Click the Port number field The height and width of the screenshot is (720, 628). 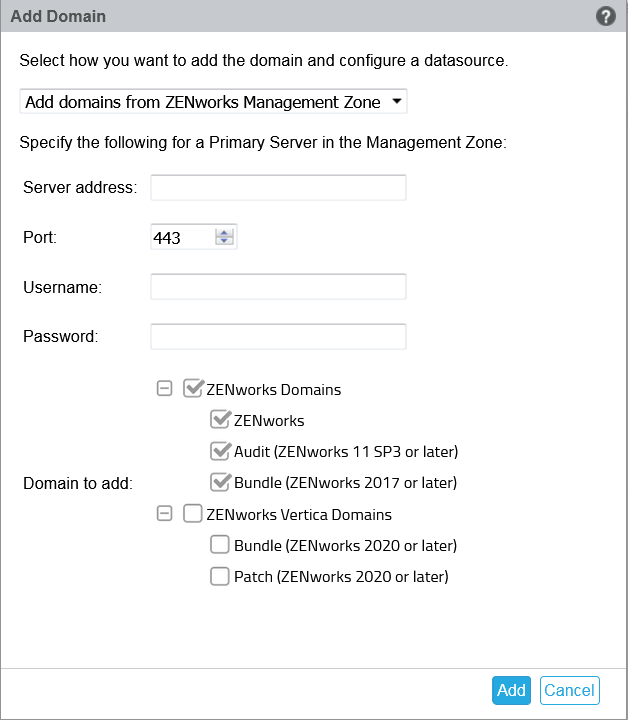[x=181, y=238]
